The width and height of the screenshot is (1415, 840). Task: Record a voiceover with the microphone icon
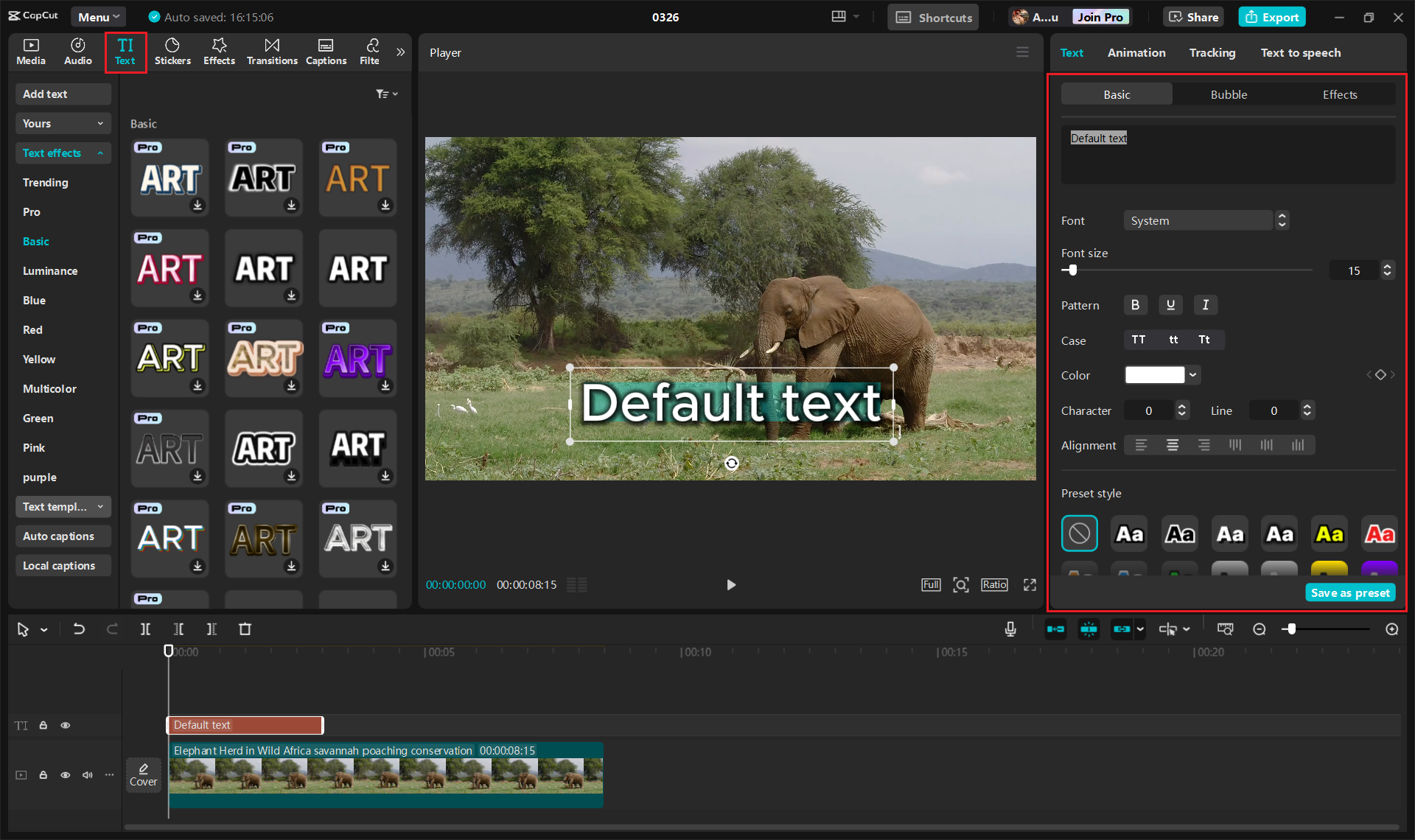tap(1010, 629)
